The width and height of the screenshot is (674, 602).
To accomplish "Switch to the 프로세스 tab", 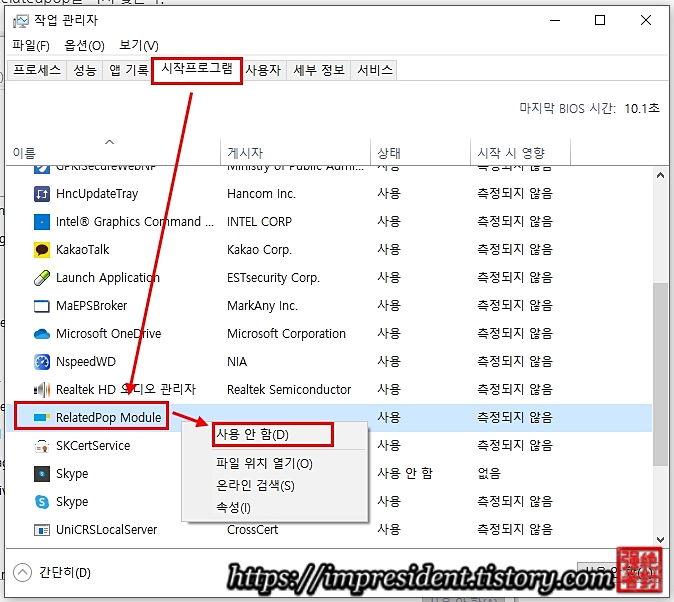I will [37, 70].
